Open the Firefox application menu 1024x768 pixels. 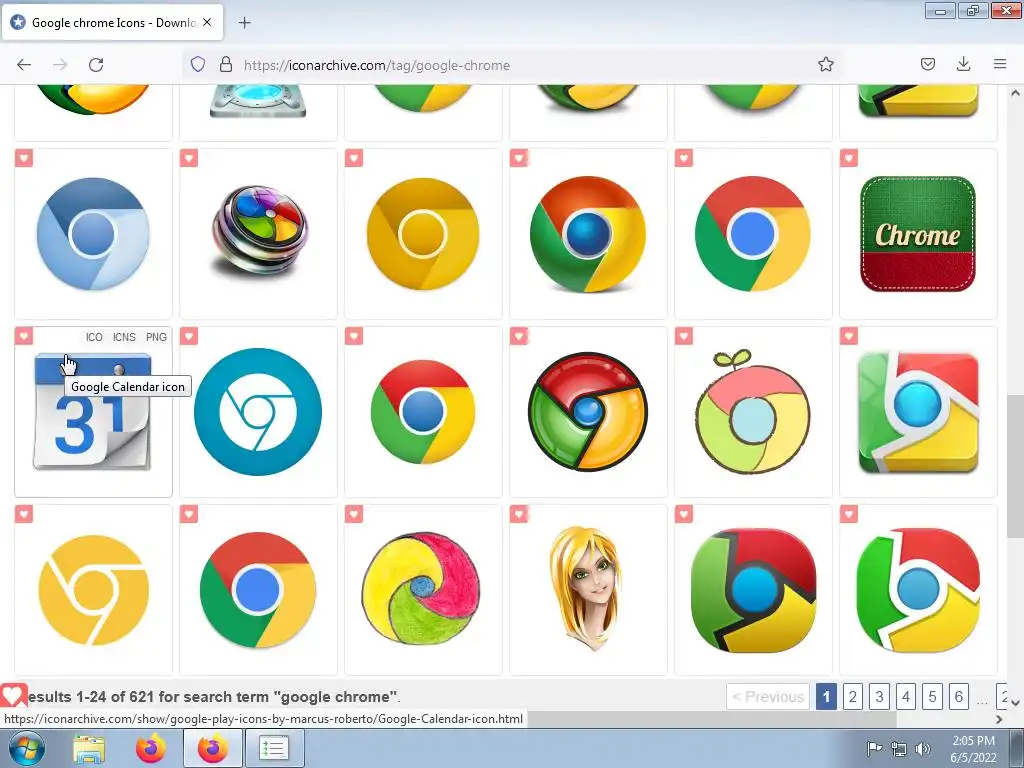tap(1000, 64)
